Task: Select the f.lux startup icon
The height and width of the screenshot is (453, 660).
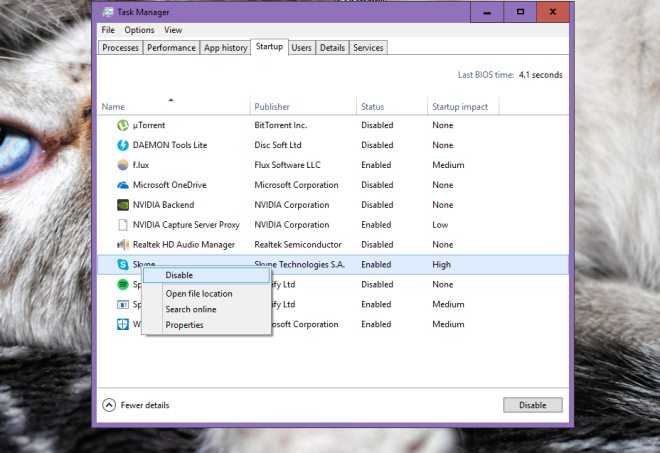Action: pyautogui.click(x=122, y=165)
